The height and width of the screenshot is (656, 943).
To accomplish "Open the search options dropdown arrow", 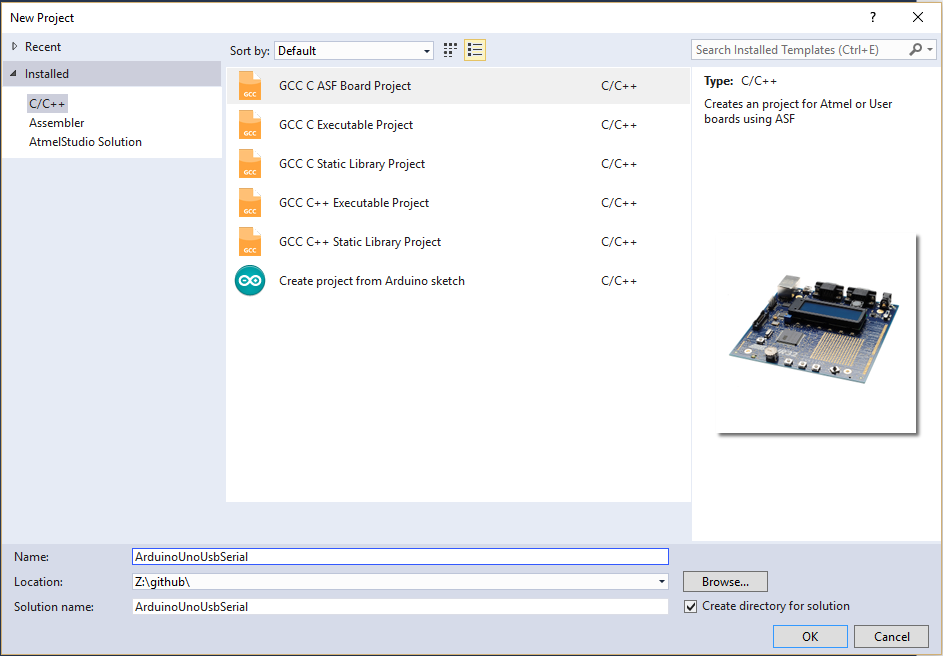I will click(x=930, y=50).
